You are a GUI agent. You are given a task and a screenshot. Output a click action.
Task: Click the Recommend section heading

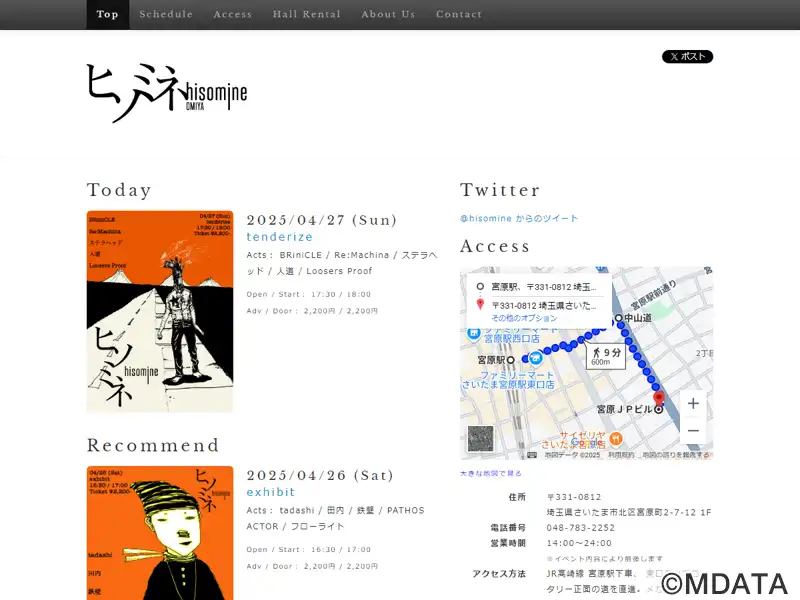click(x=153, y=445)
